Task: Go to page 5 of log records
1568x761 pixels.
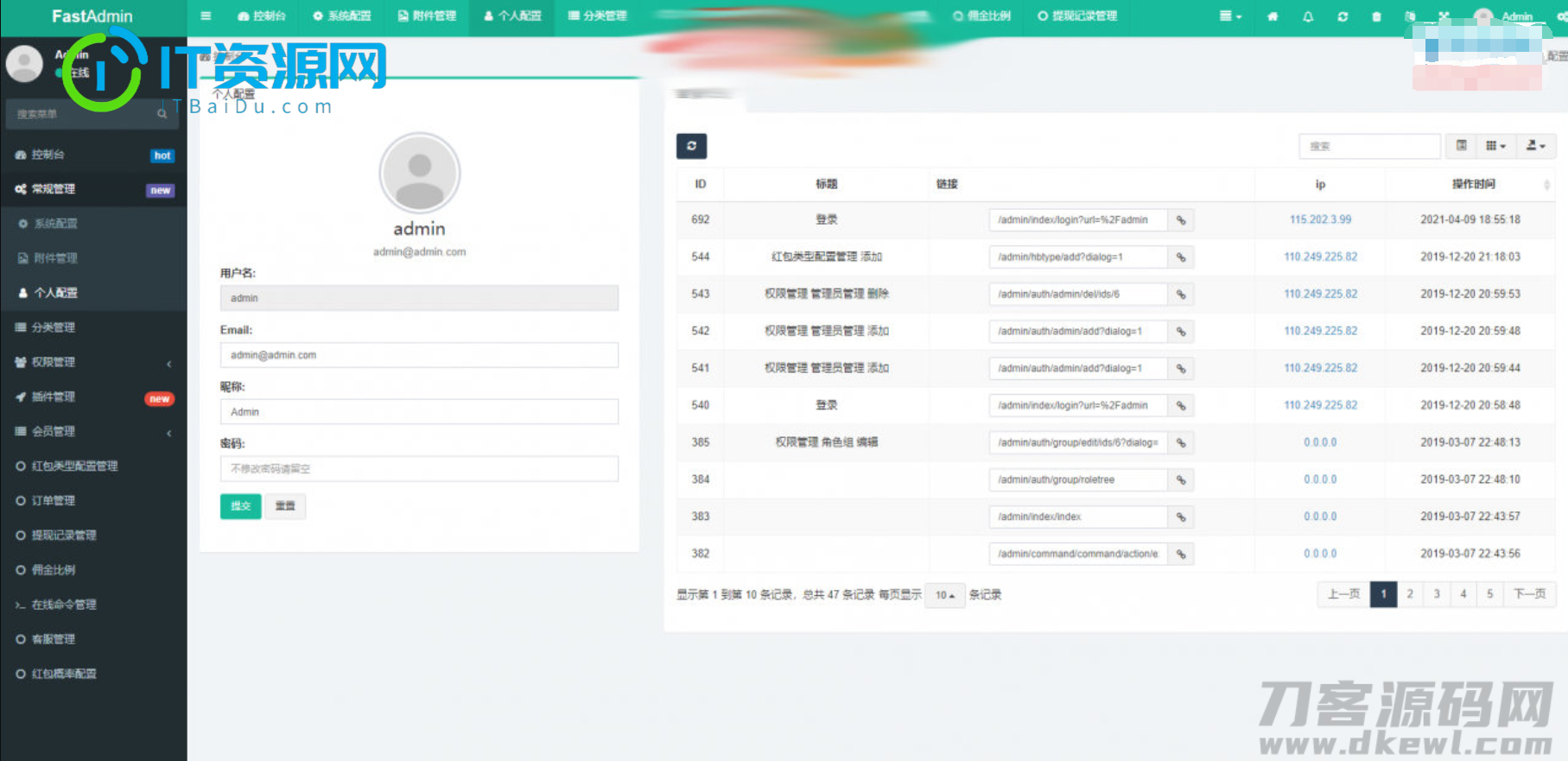Action: [x=1489, y=594]
